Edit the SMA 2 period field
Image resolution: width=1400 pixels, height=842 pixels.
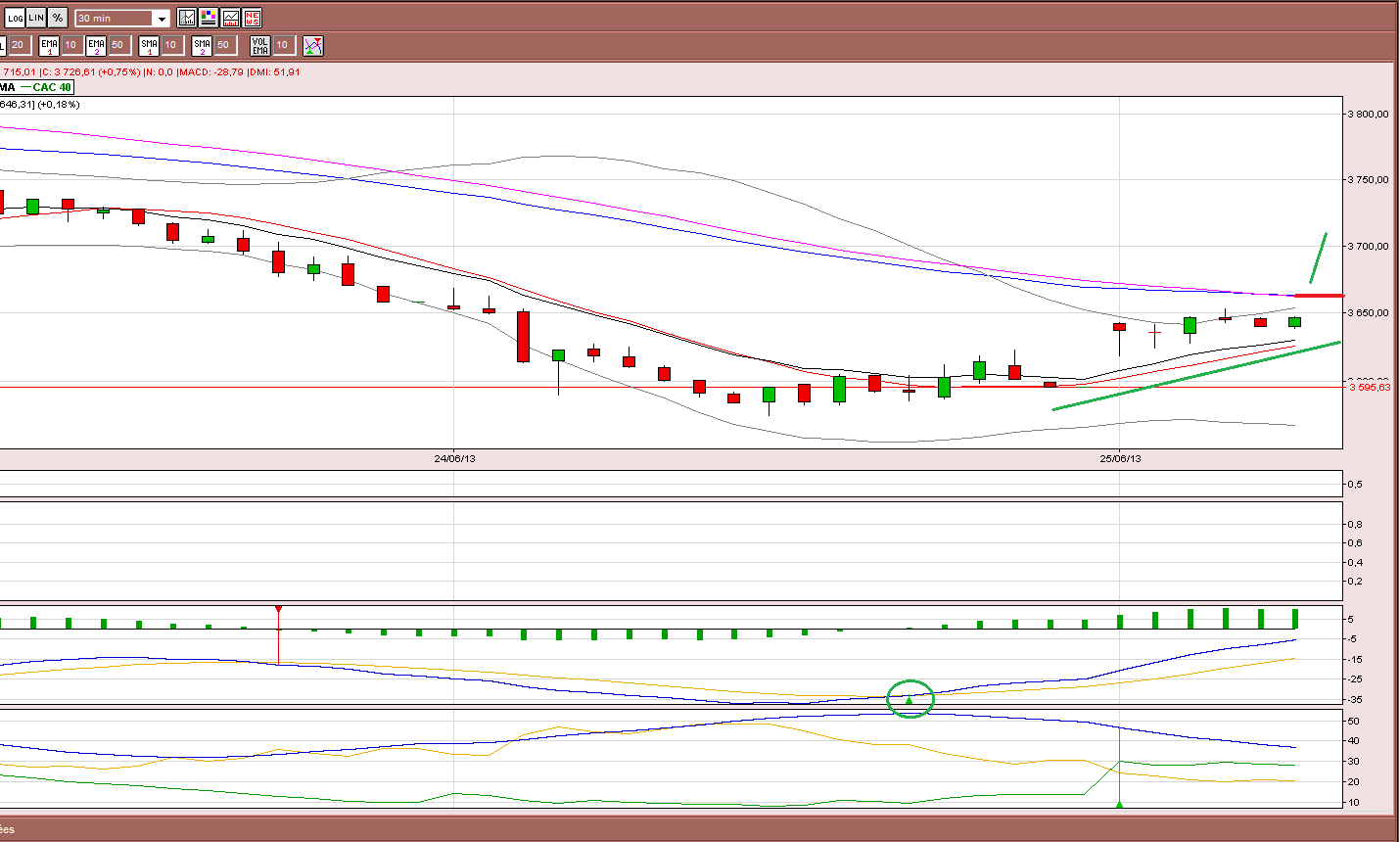pyautogui.click(x=224, y=45)
